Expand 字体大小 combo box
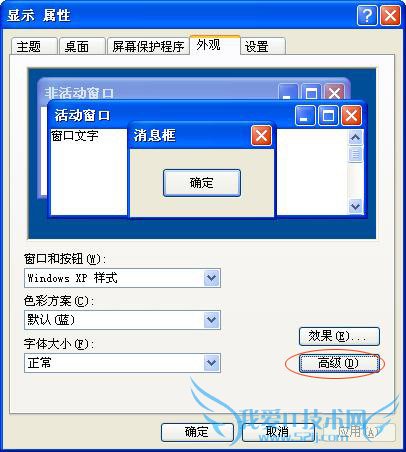 point(212,363)
